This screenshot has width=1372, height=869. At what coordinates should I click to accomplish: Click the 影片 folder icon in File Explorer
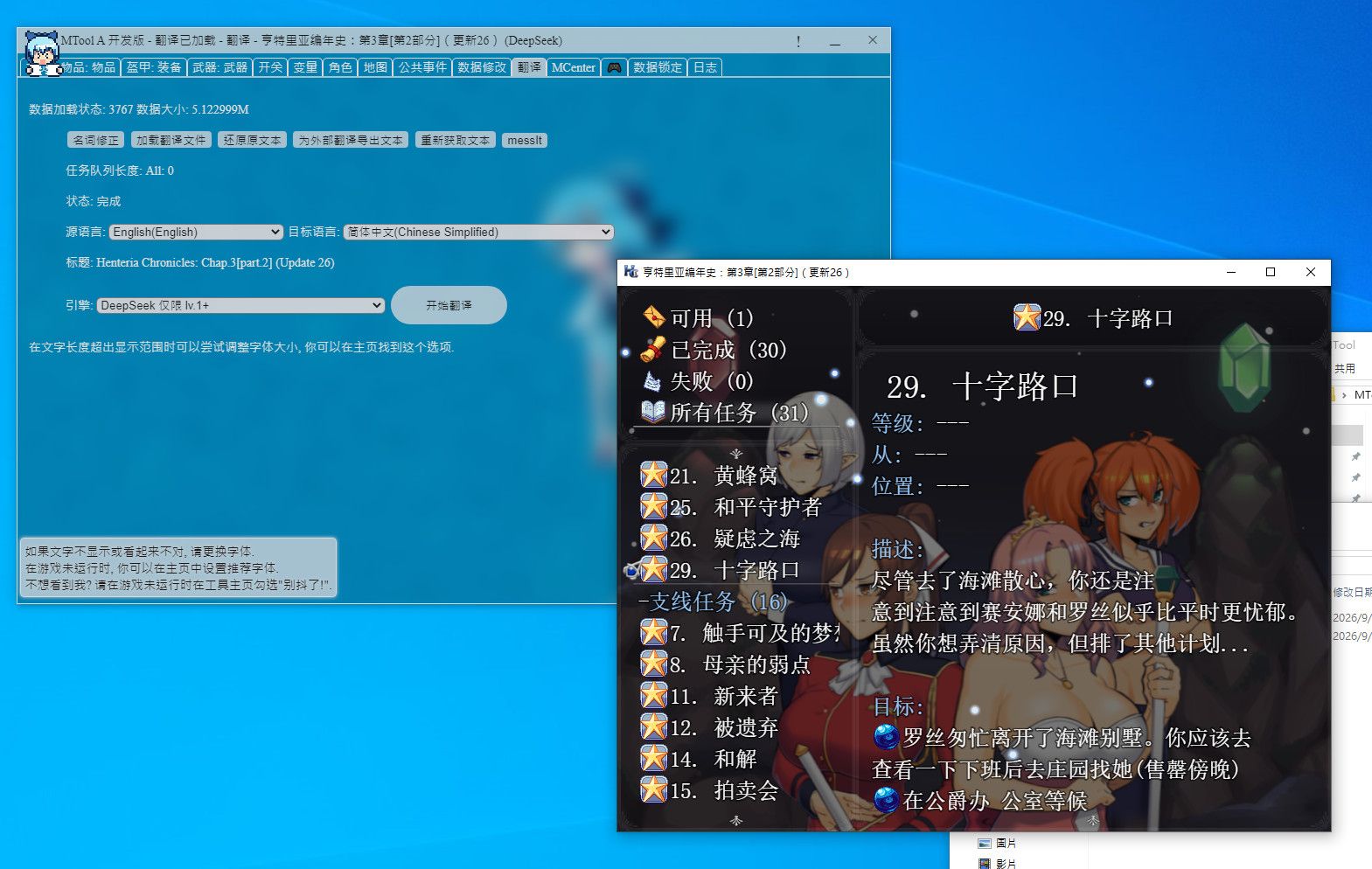click(x=985, y=864)
